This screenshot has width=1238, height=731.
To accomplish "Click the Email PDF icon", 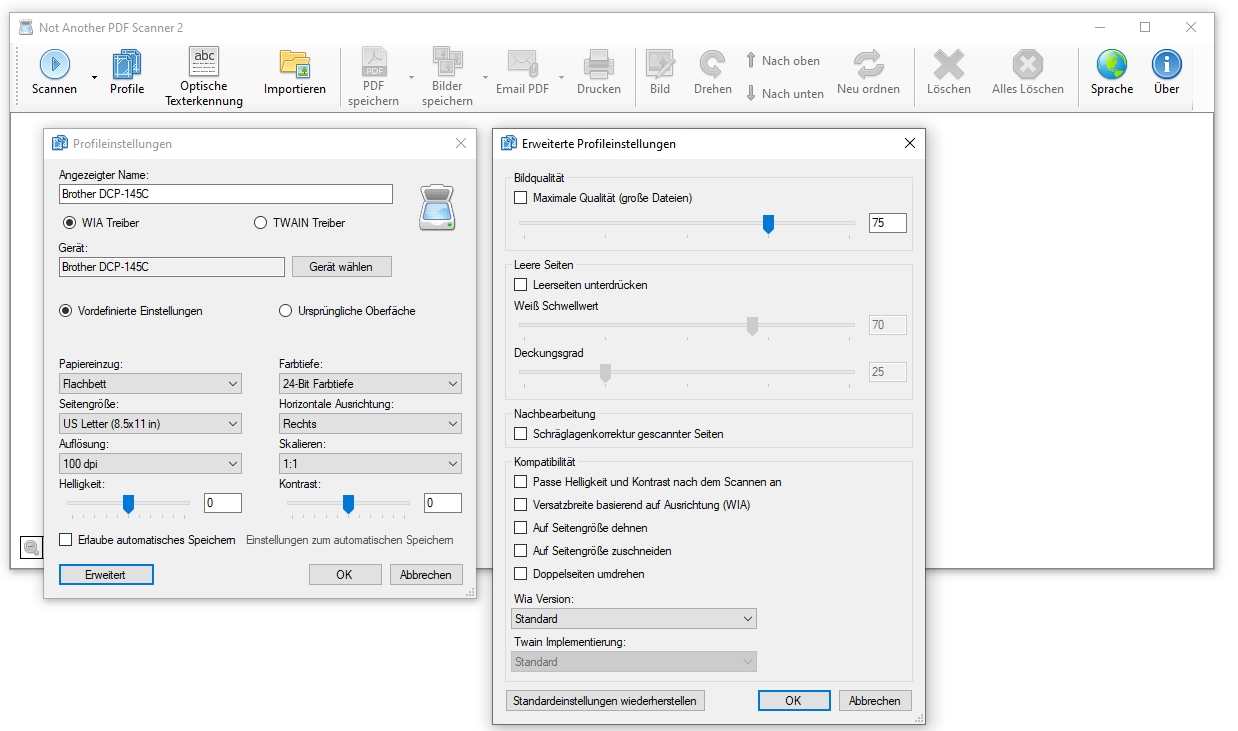I will [522, 64].
